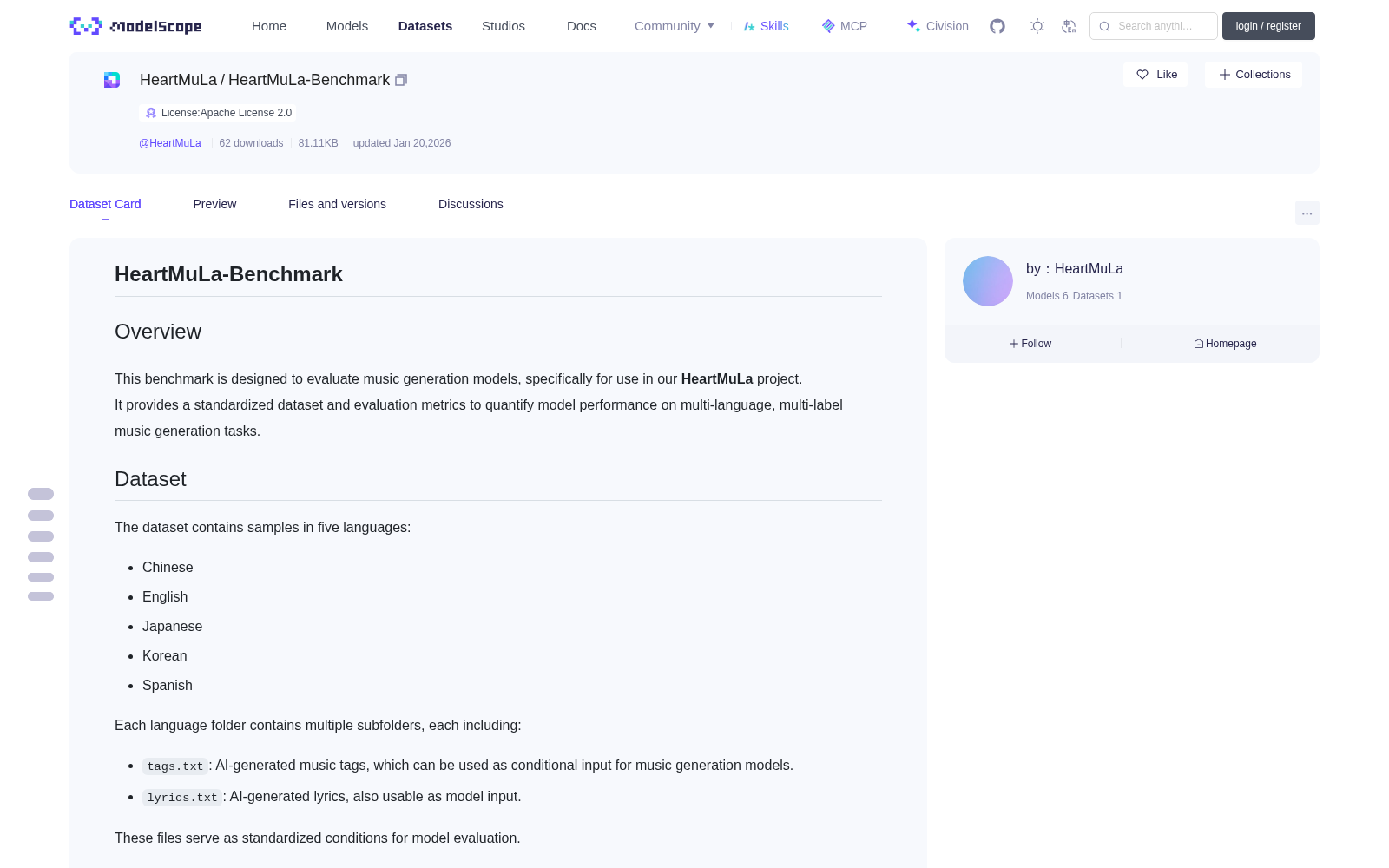This screenshot has width=1389, height=868.
Task: Open the Docs section
Action: [x=582, y=26]
